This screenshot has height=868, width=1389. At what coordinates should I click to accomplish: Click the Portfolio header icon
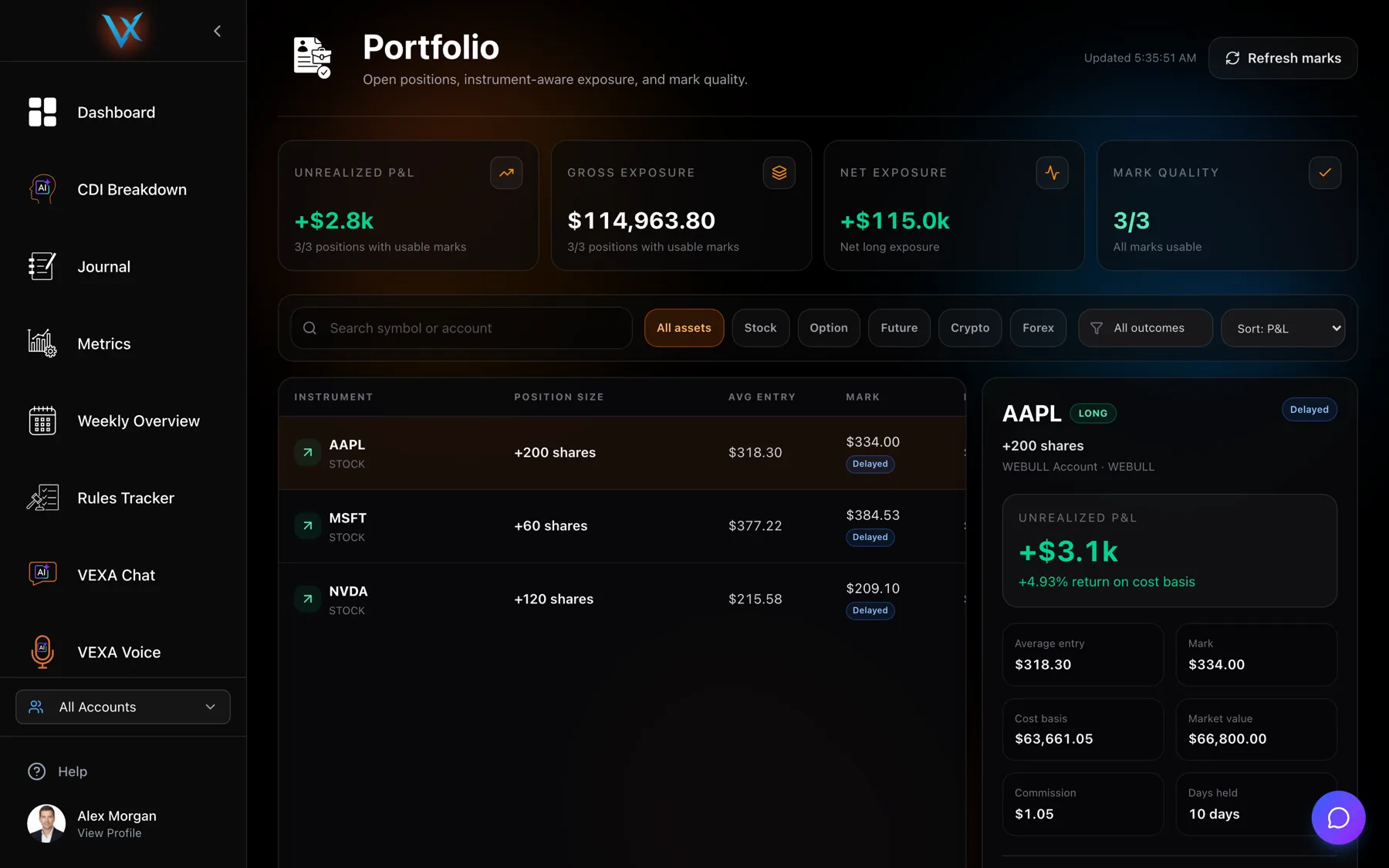coord(313,57)
